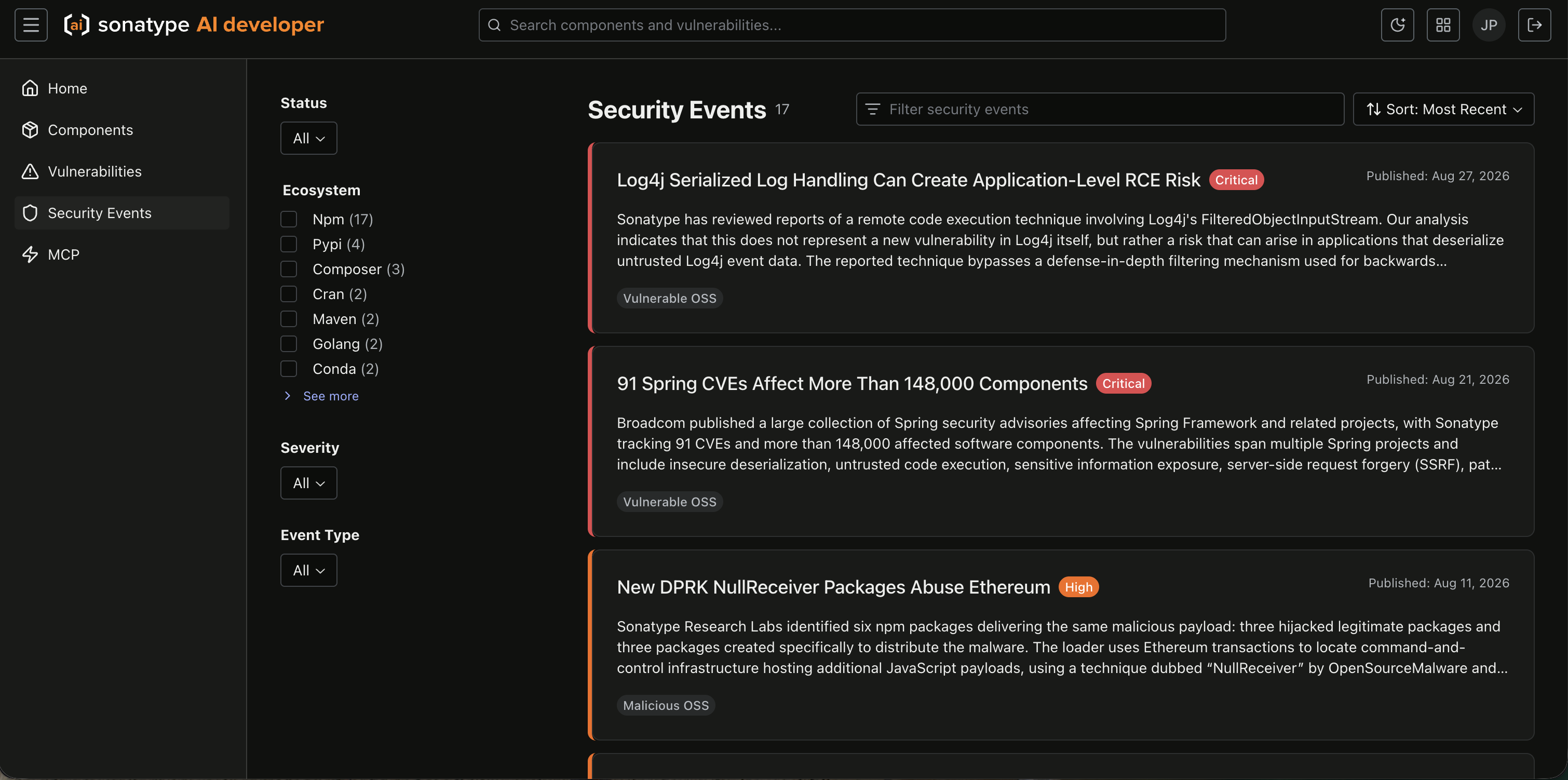Click the Composer (3) label

pyautogui.click(x=359, y=268)
